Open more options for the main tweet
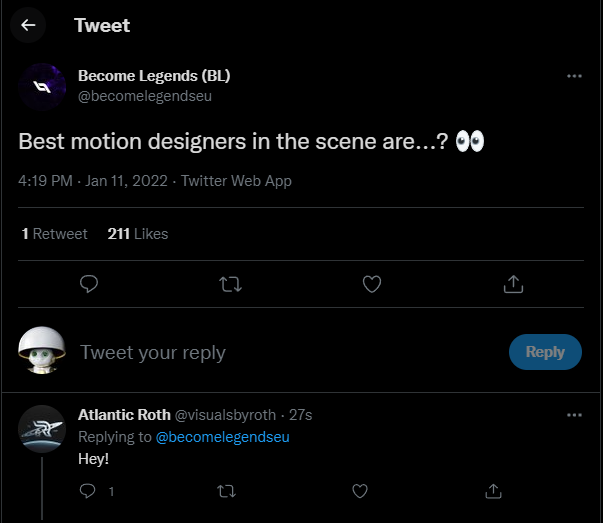Image resolution: width=603 pixels, height=523 pixels. tap(574, 76)
